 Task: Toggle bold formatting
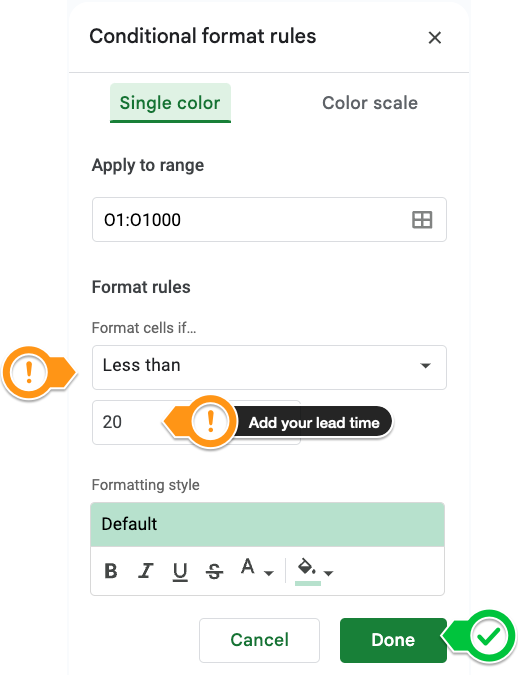point(111,571)
